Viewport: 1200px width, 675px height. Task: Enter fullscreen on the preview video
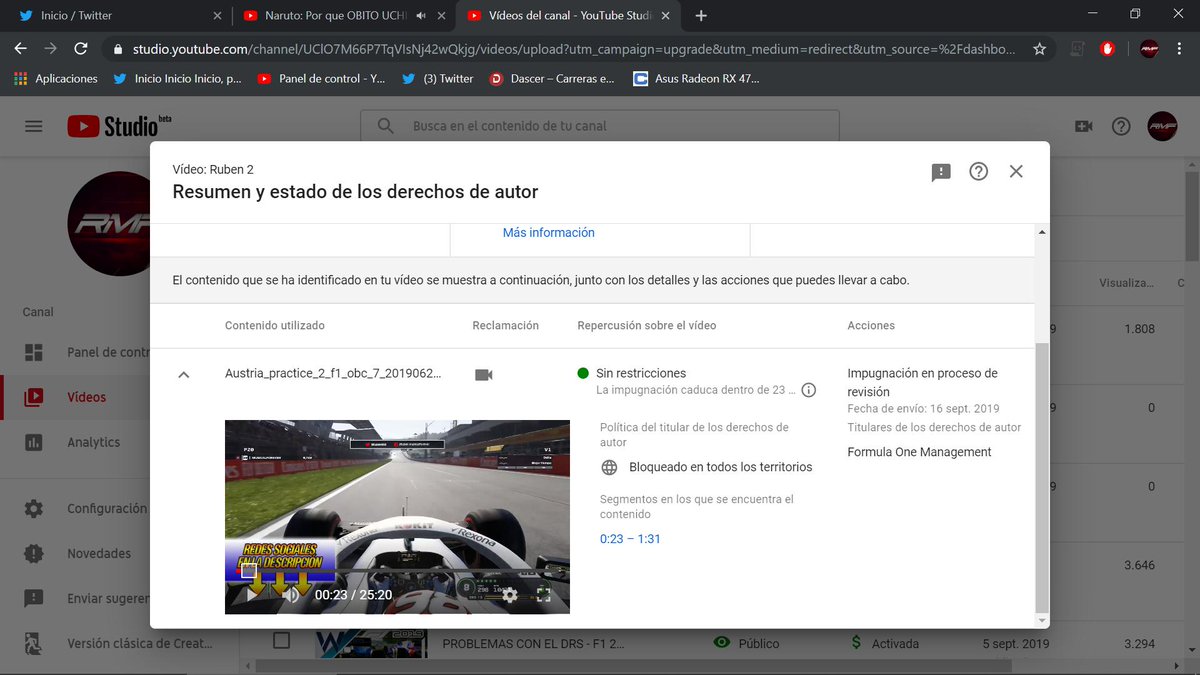coord(543,594)
